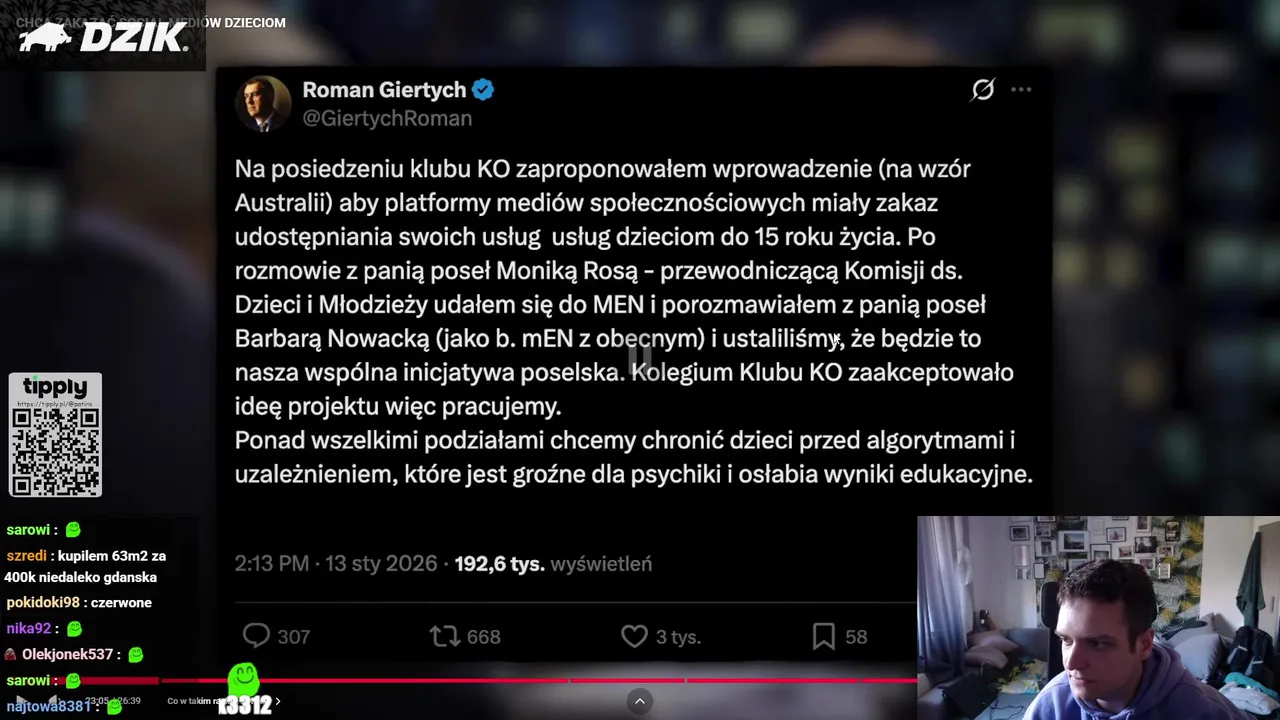Screen dimensions: 1280x720
Task: Bookmark the tweet using the bookmark icon
Action: [x=823, y=636]
